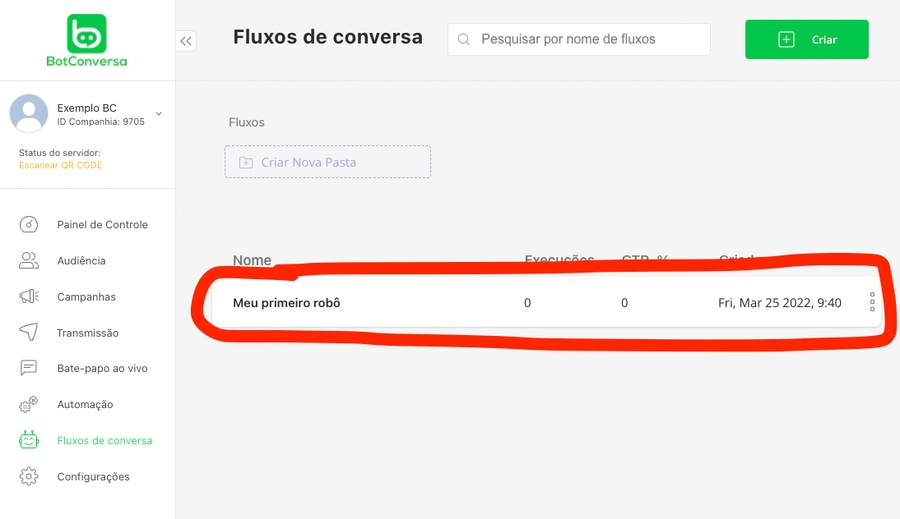Image resolution: width=900 pixels, height=519 pixels.
Task: Click the BotConversa logo
Action: [x=86, y=40]
